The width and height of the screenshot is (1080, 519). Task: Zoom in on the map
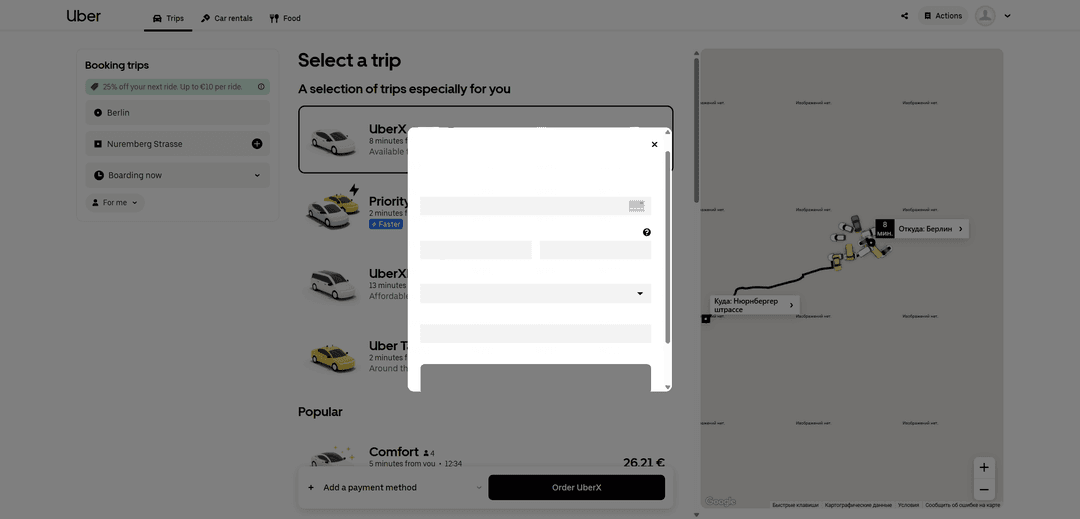pyautogui.click(x=984, y=467)
